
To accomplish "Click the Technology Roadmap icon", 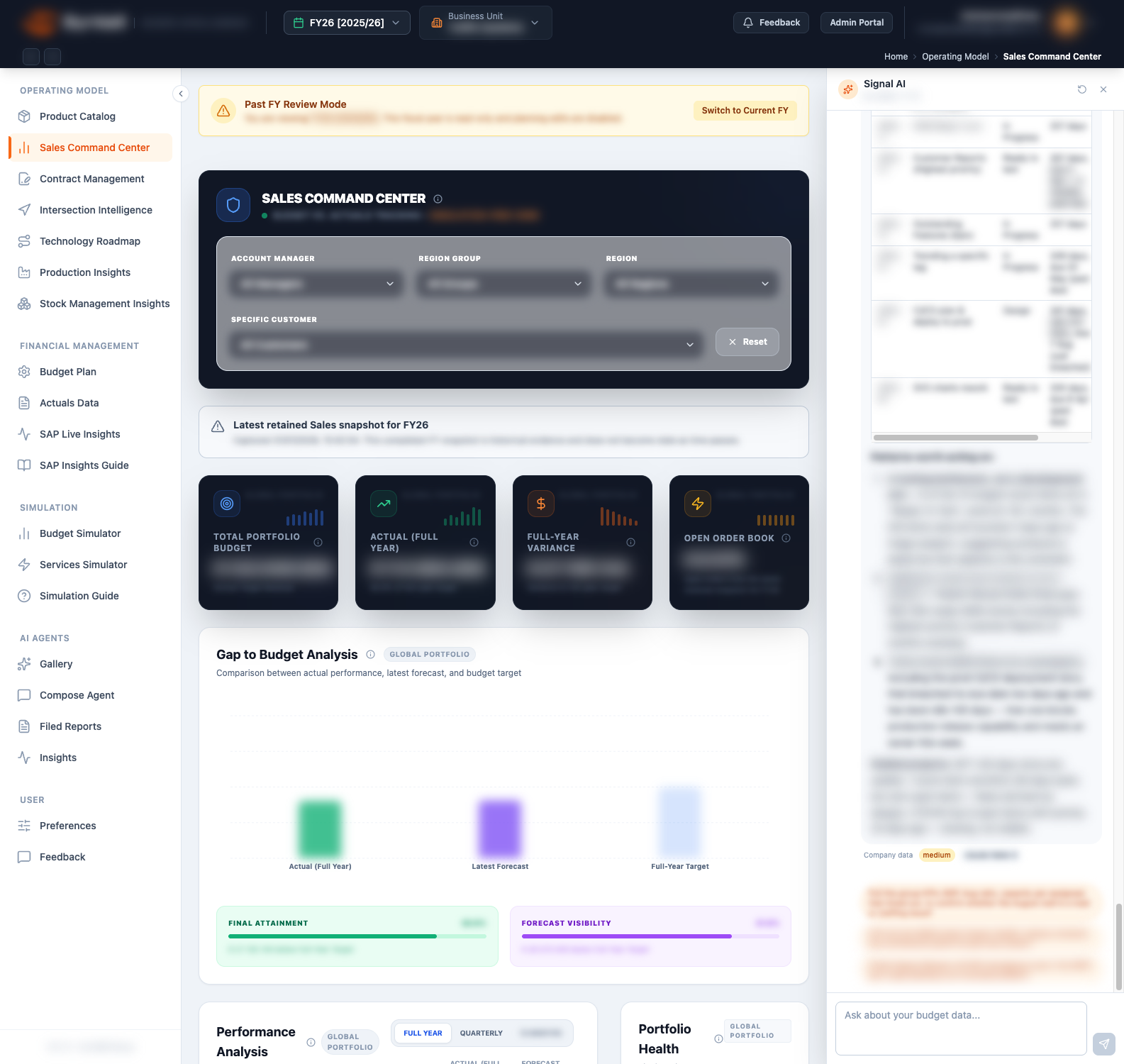I will 24,241.
